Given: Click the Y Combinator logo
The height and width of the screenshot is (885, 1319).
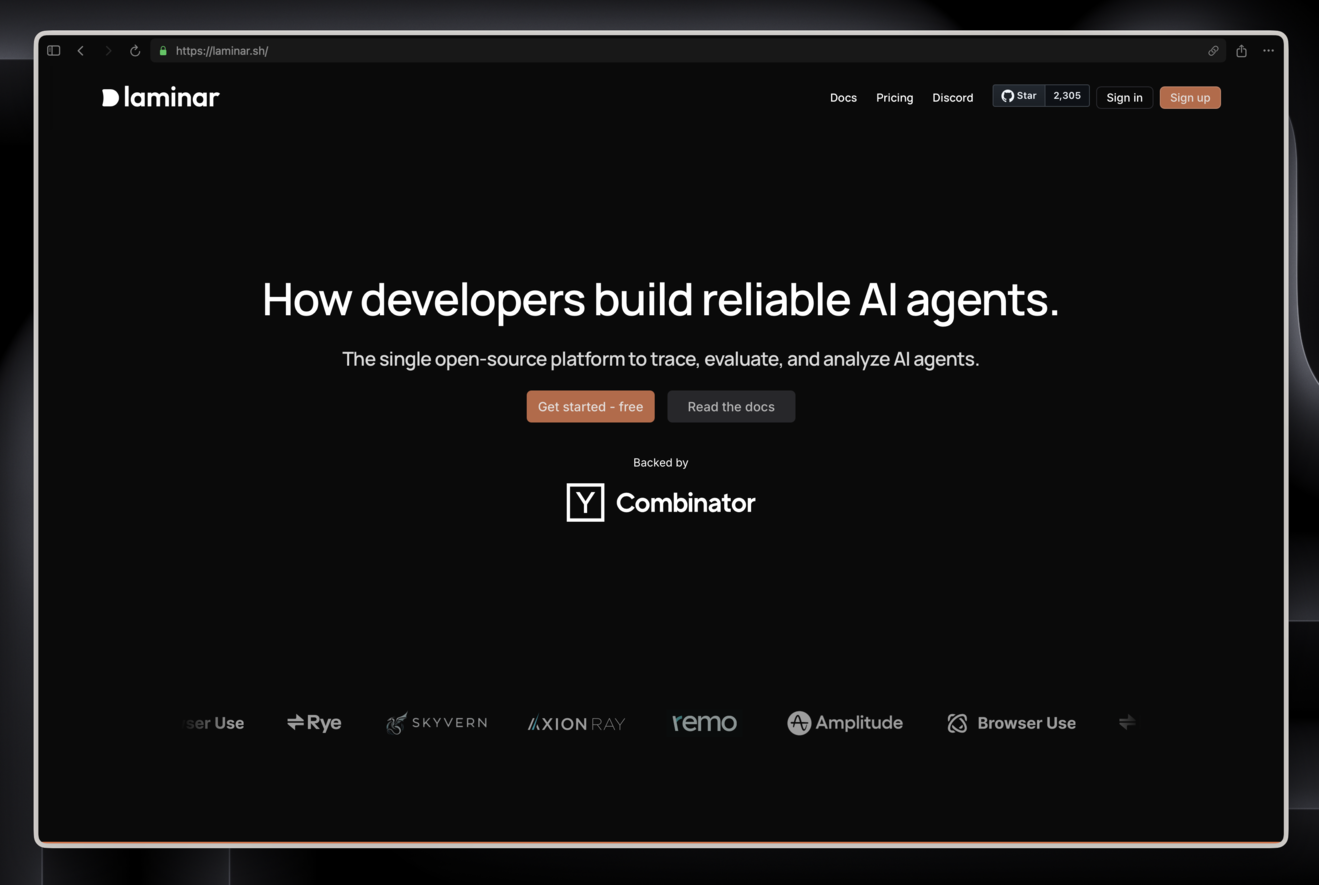Looking at the screenshot, I should 660,502.
